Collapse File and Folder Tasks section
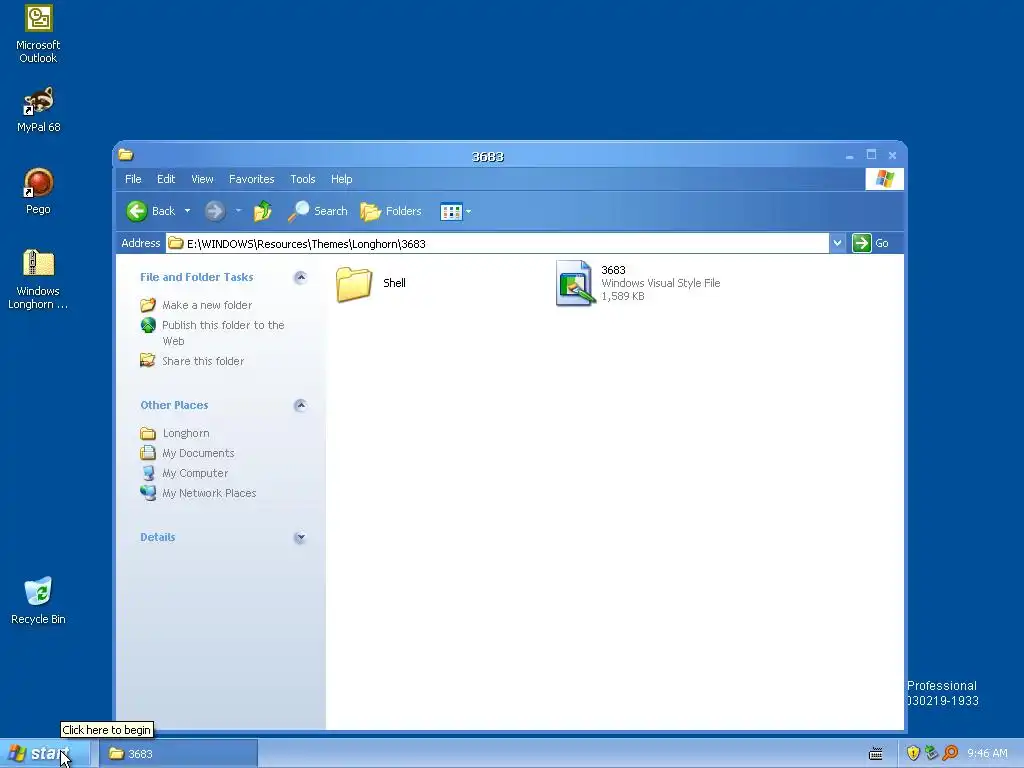 point(300,278)
